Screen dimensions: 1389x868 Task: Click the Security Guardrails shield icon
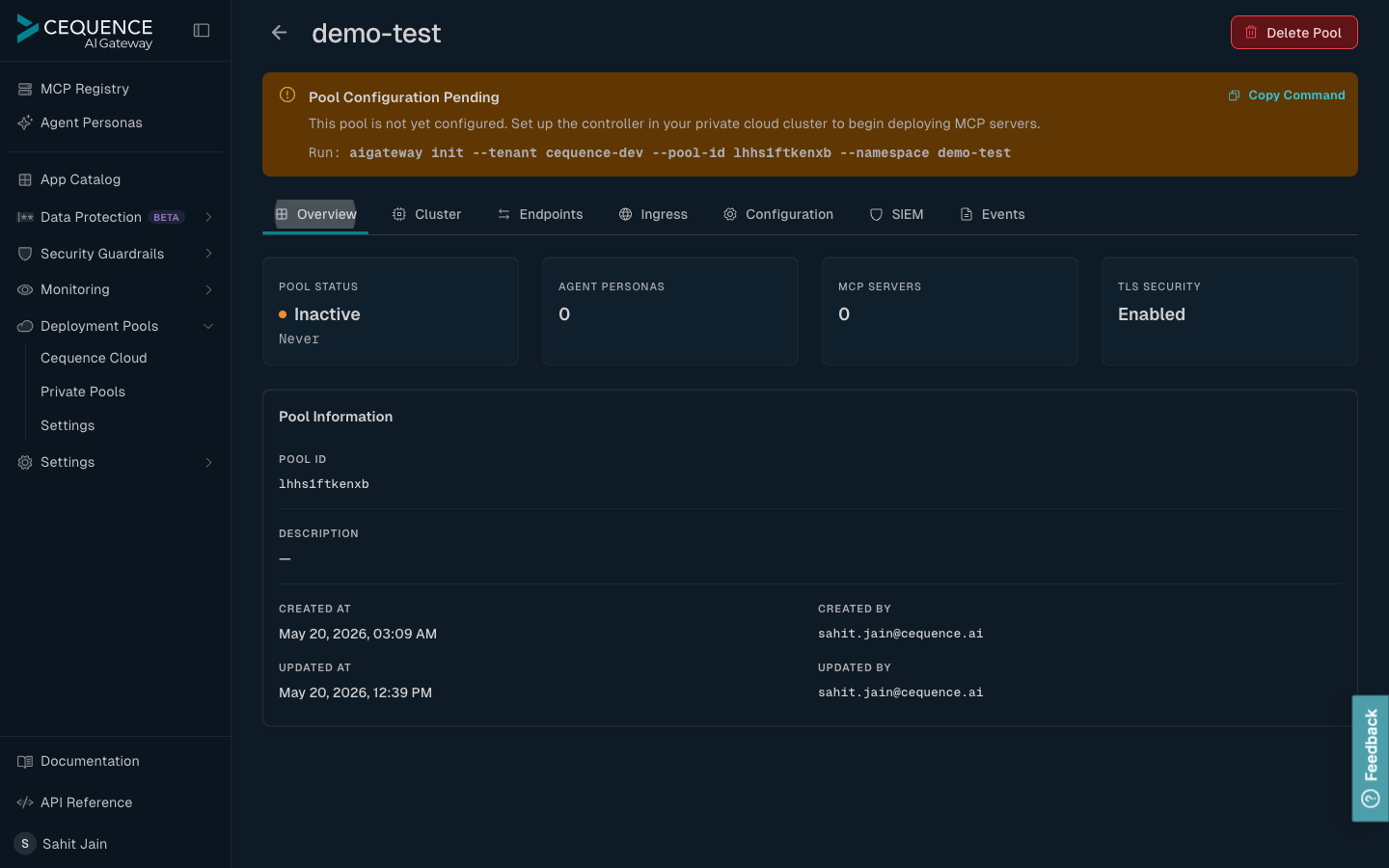[x=25, y=254]
